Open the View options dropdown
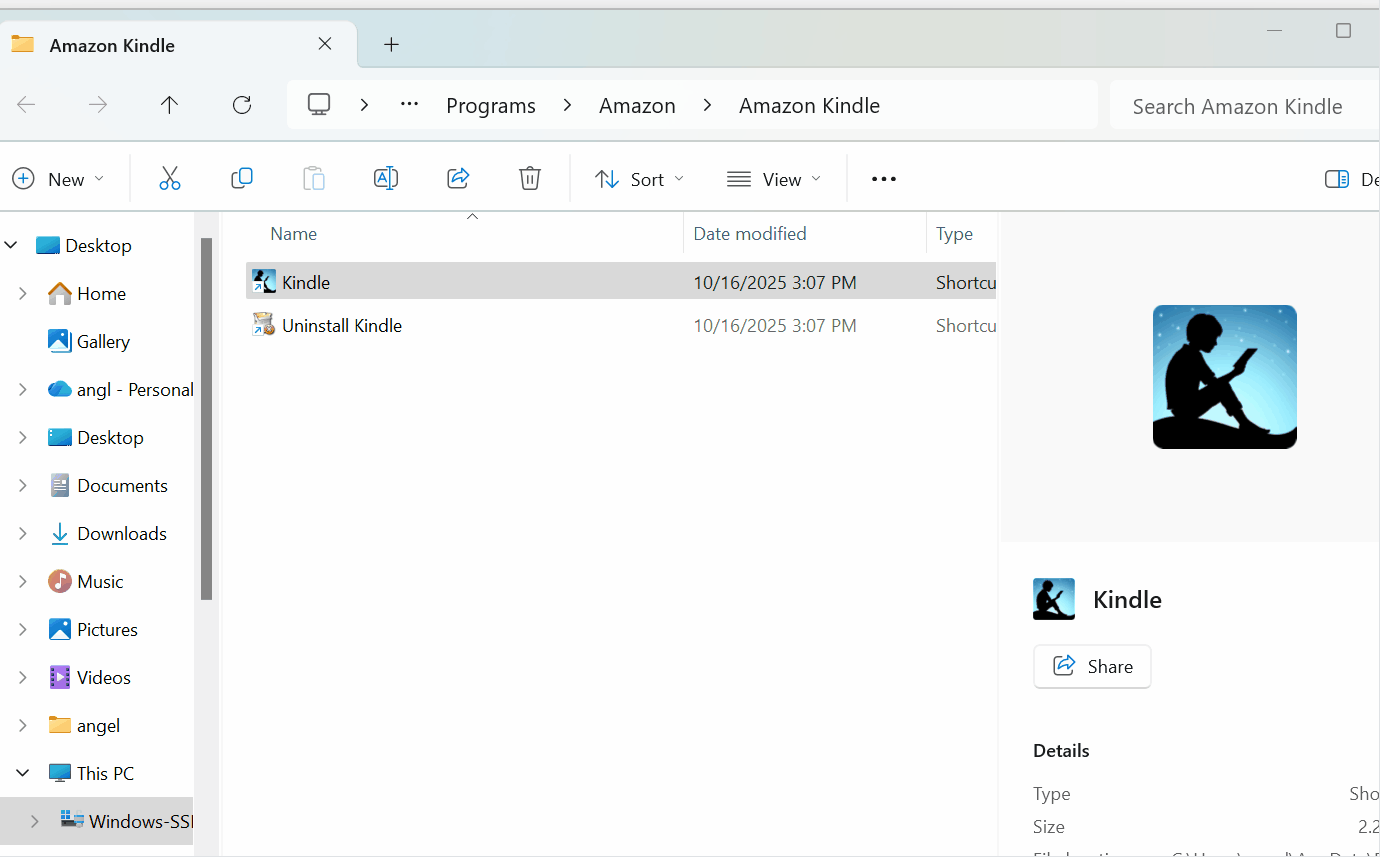The image size is (1380, 857). [774, 179]
